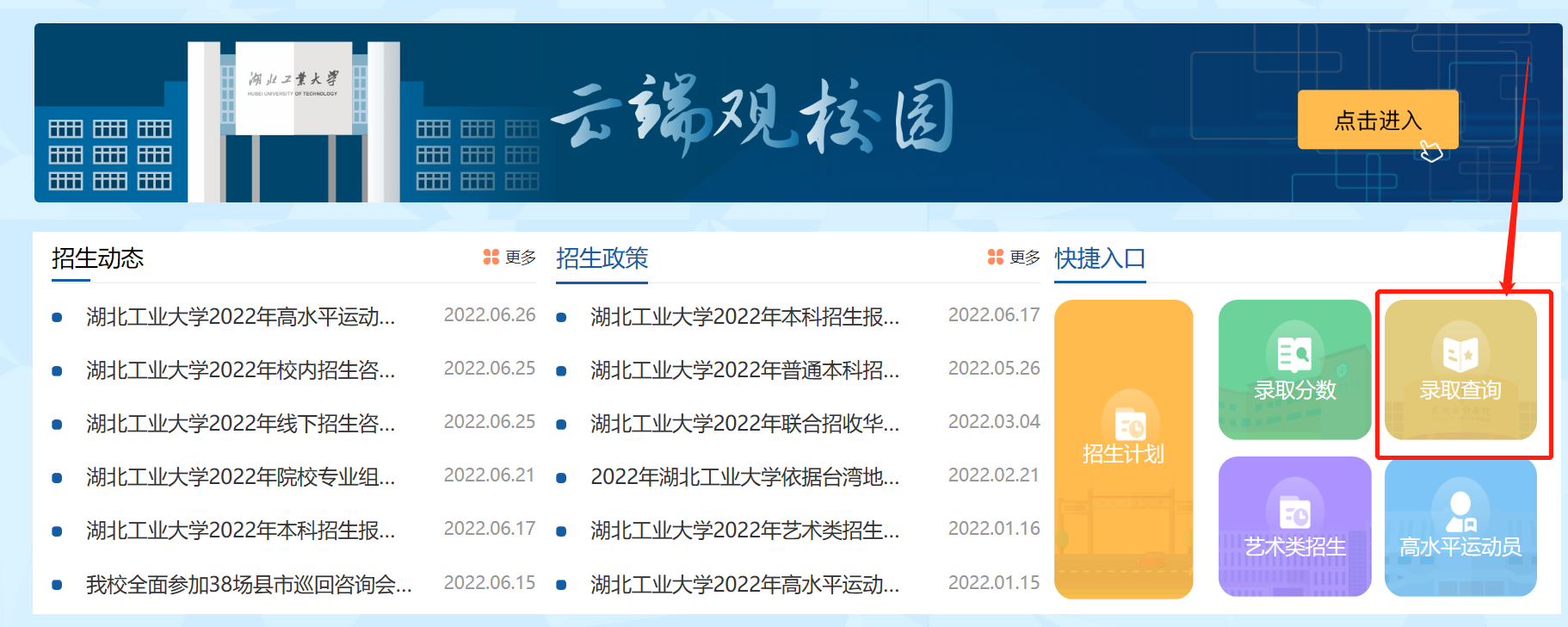The width and height of the screenshot is (1568, 627).
Task: Open the 招生计划 enrollment plan tile
Action: [1123, 448]
